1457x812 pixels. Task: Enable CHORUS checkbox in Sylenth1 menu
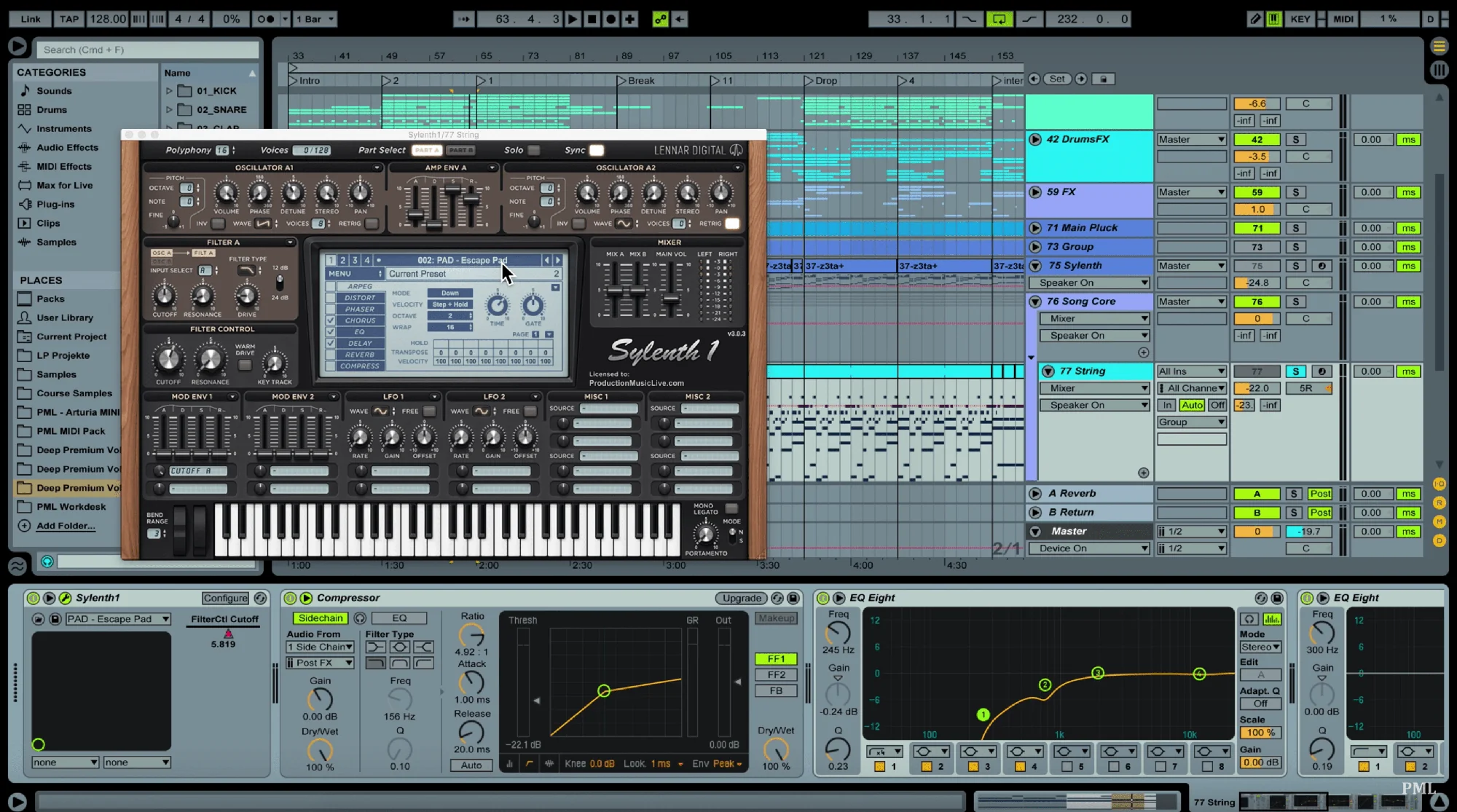pos(331,320)
